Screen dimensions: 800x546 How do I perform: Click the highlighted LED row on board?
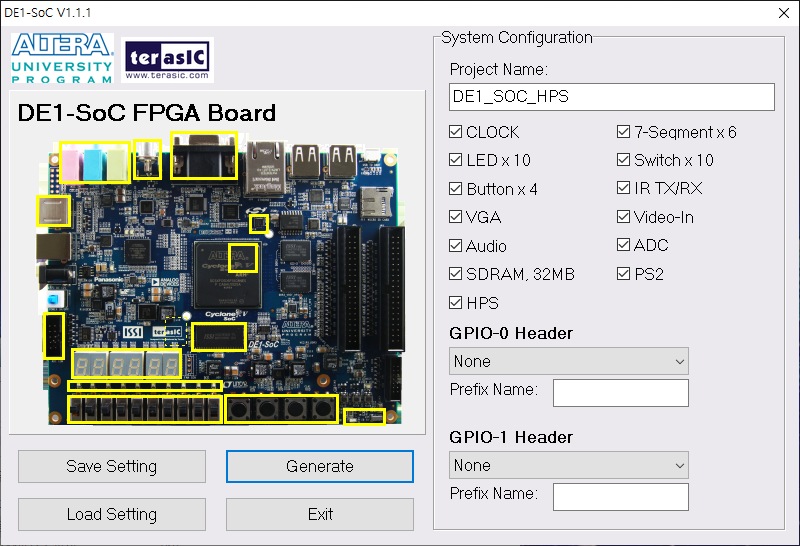tap(145, 386)
